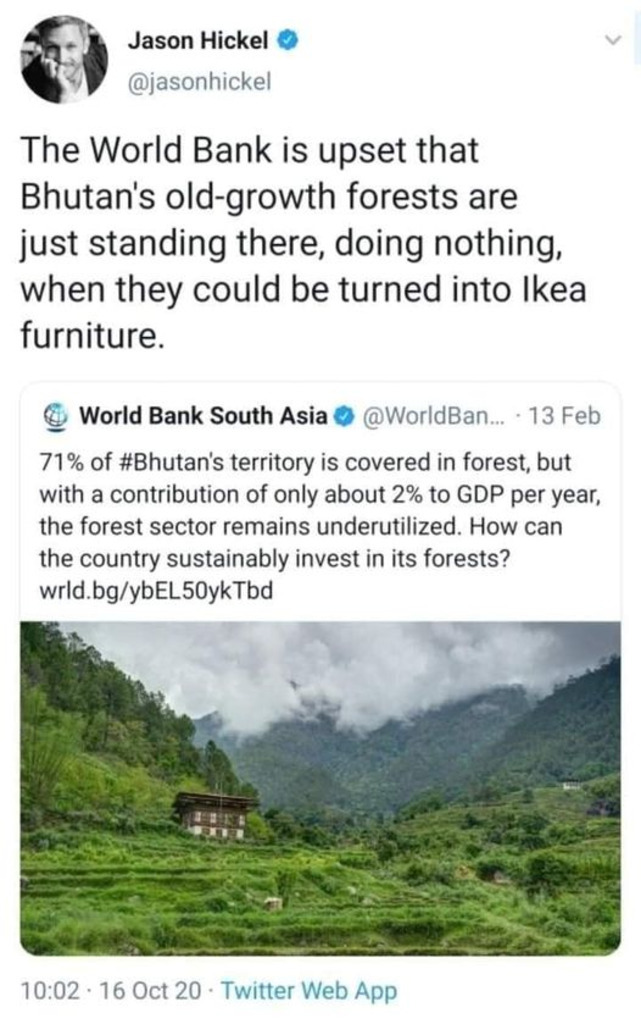The height and width of the screenshot is (1024, 641).
Task: Click the traditional house in the photo
Action: (x=213, y=814)
